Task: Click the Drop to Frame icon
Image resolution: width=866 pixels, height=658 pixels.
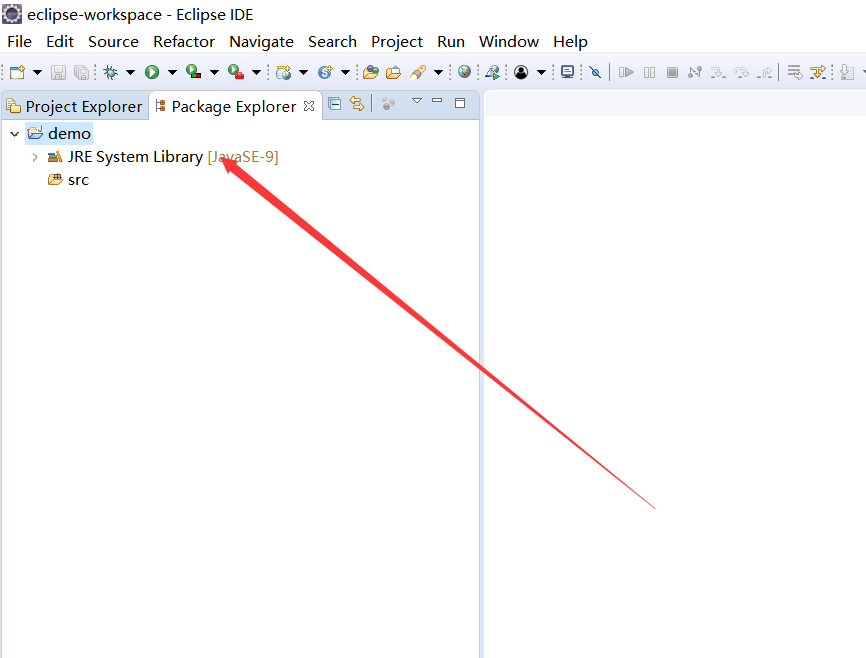Action: pos(795,72)
